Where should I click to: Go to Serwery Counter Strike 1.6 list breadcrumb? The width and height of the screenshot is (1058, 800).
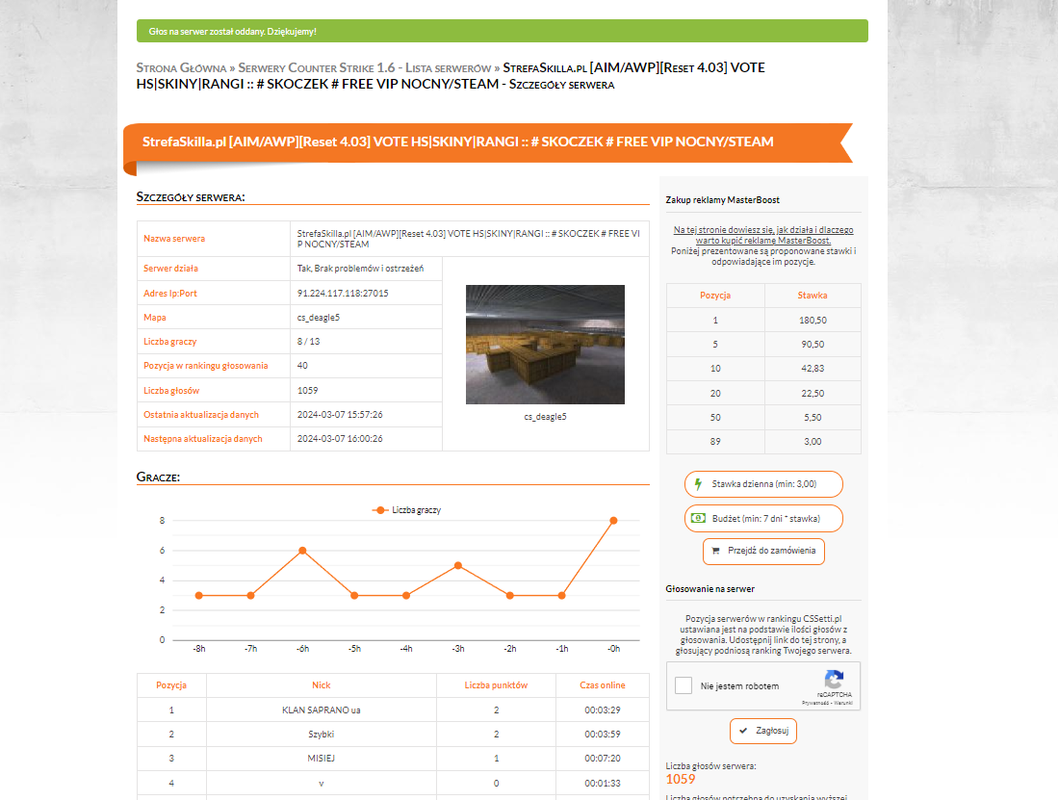click(x=364, y=68)
